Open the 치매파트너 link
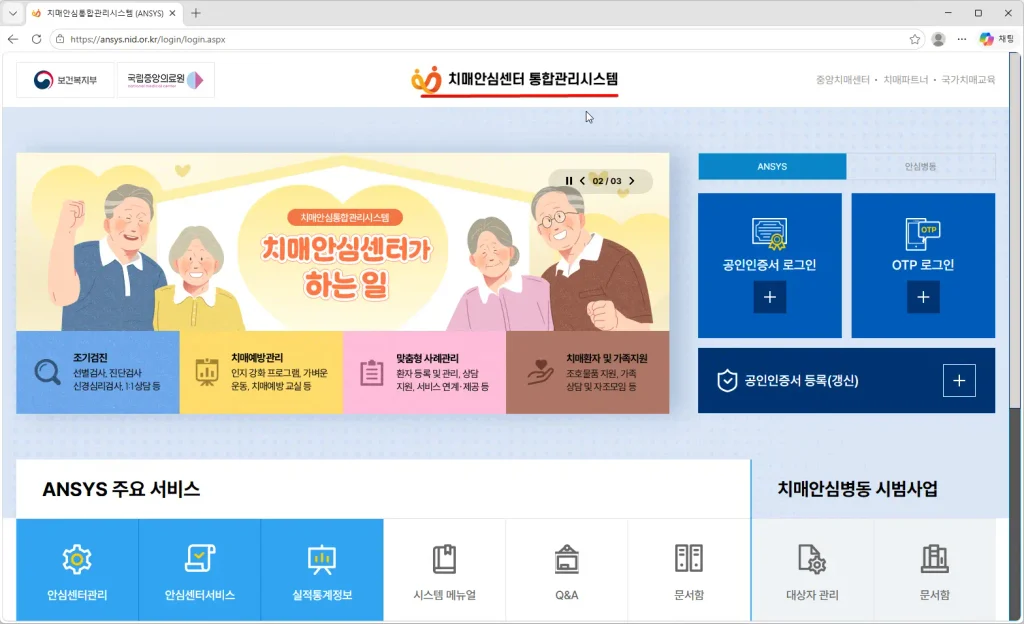The image size is (1024, 624). tap(905, 80)
